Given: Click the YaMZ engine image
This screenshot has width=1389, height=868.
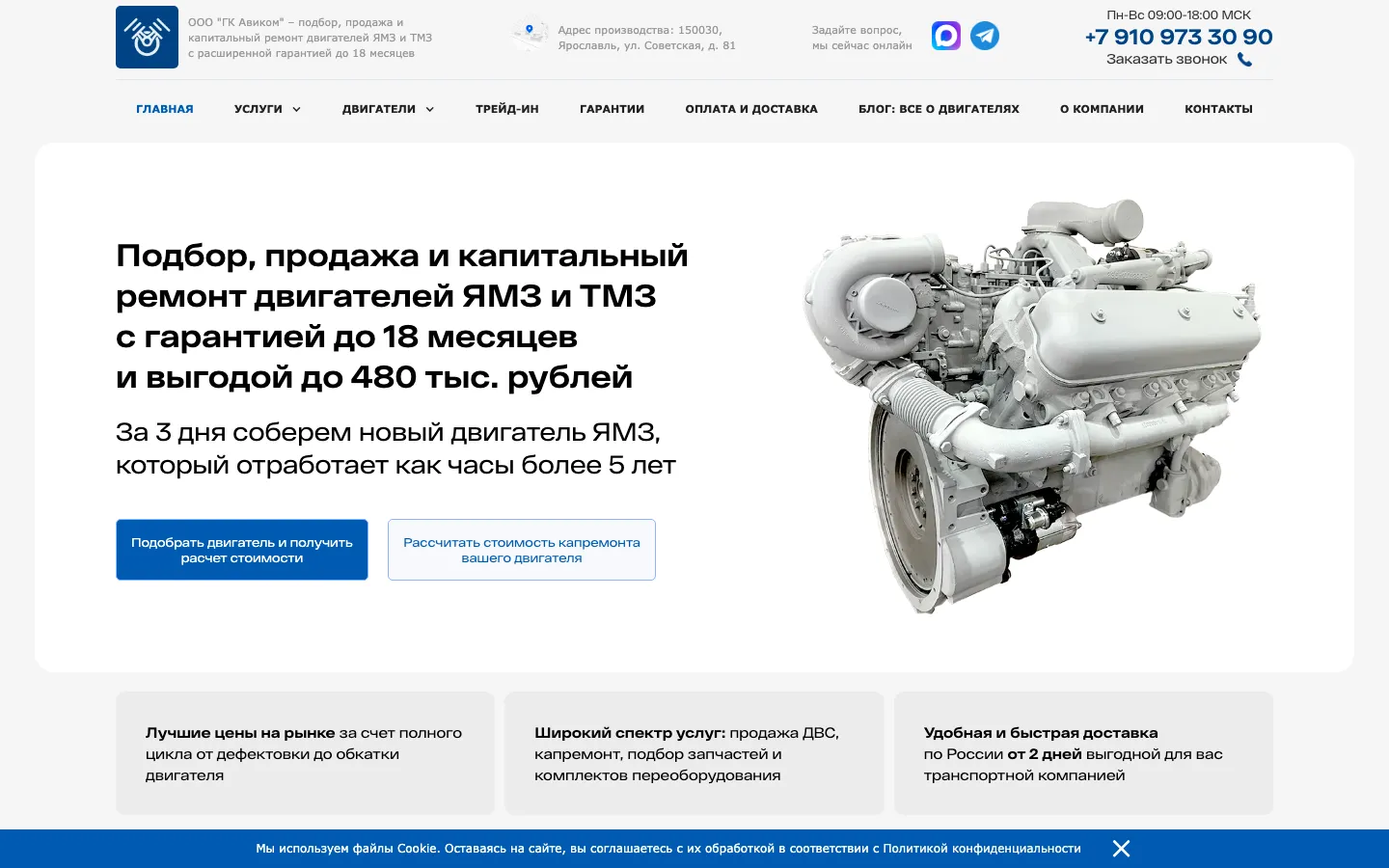Looking at the screenshot, I should (1032, 405).
